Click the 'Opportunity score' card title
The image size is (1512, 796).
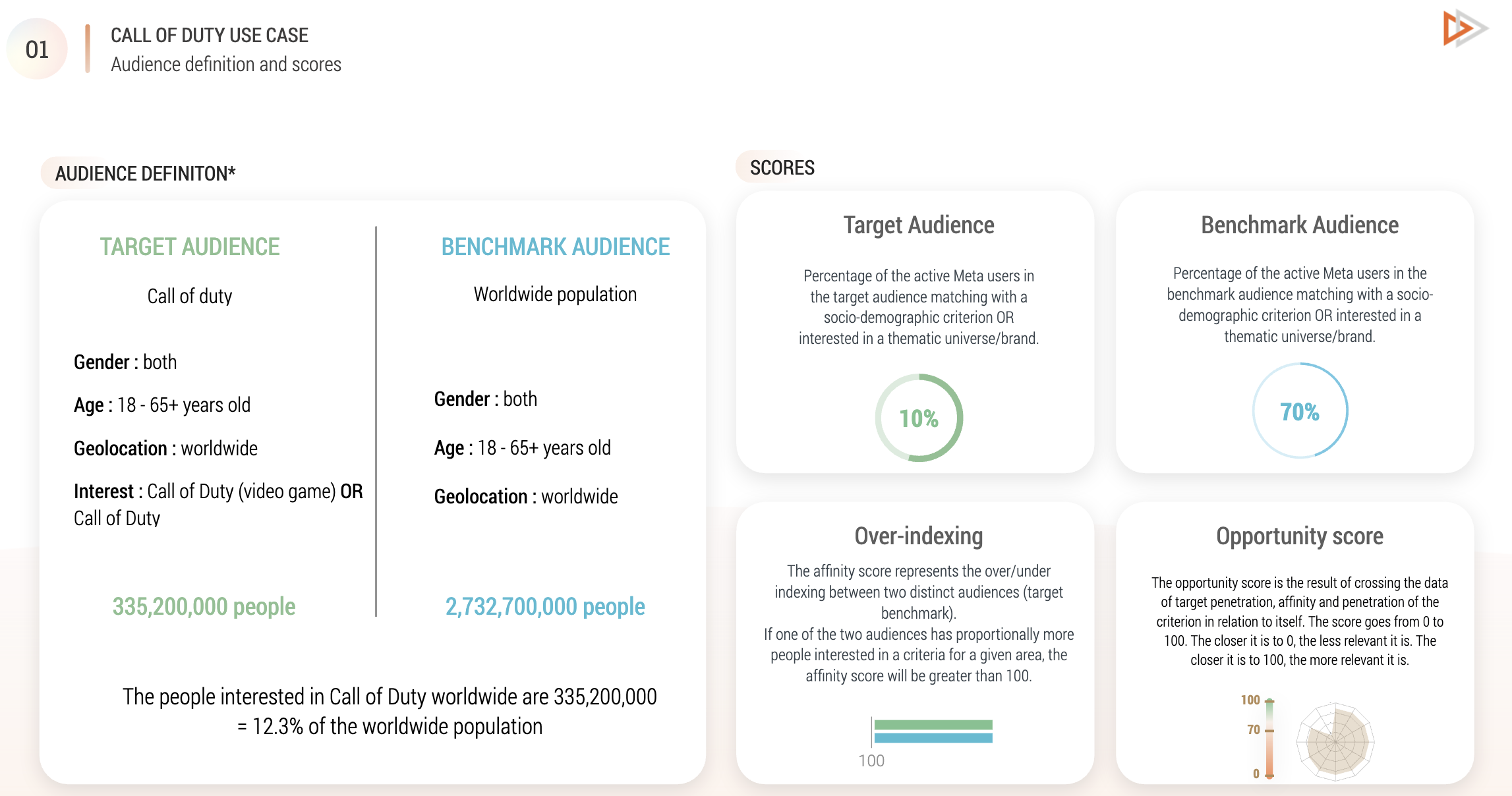coord(1300,536)
